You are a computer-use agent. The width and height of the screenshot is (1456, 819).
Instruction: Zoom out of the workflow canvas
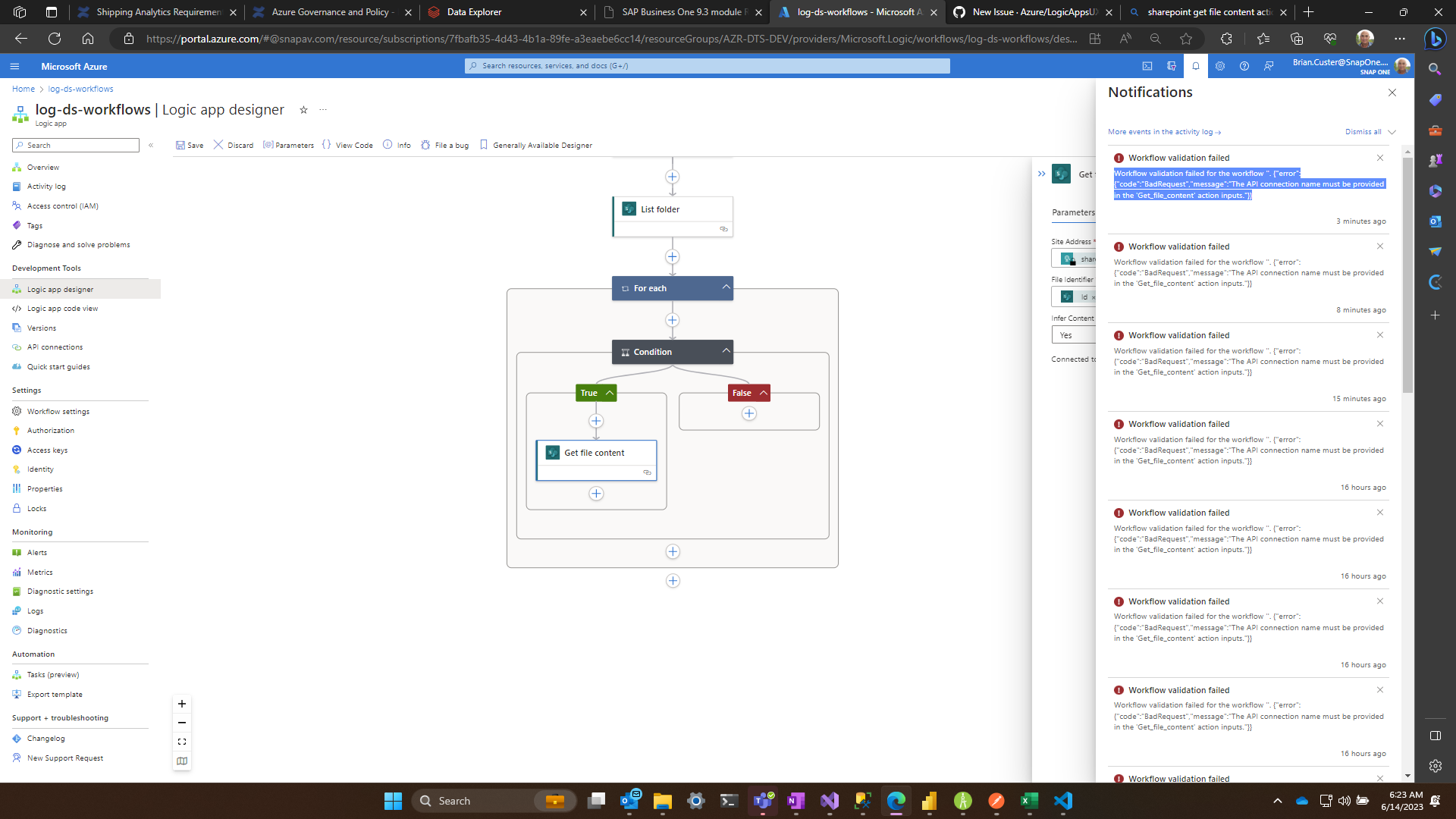pos(181,723)
